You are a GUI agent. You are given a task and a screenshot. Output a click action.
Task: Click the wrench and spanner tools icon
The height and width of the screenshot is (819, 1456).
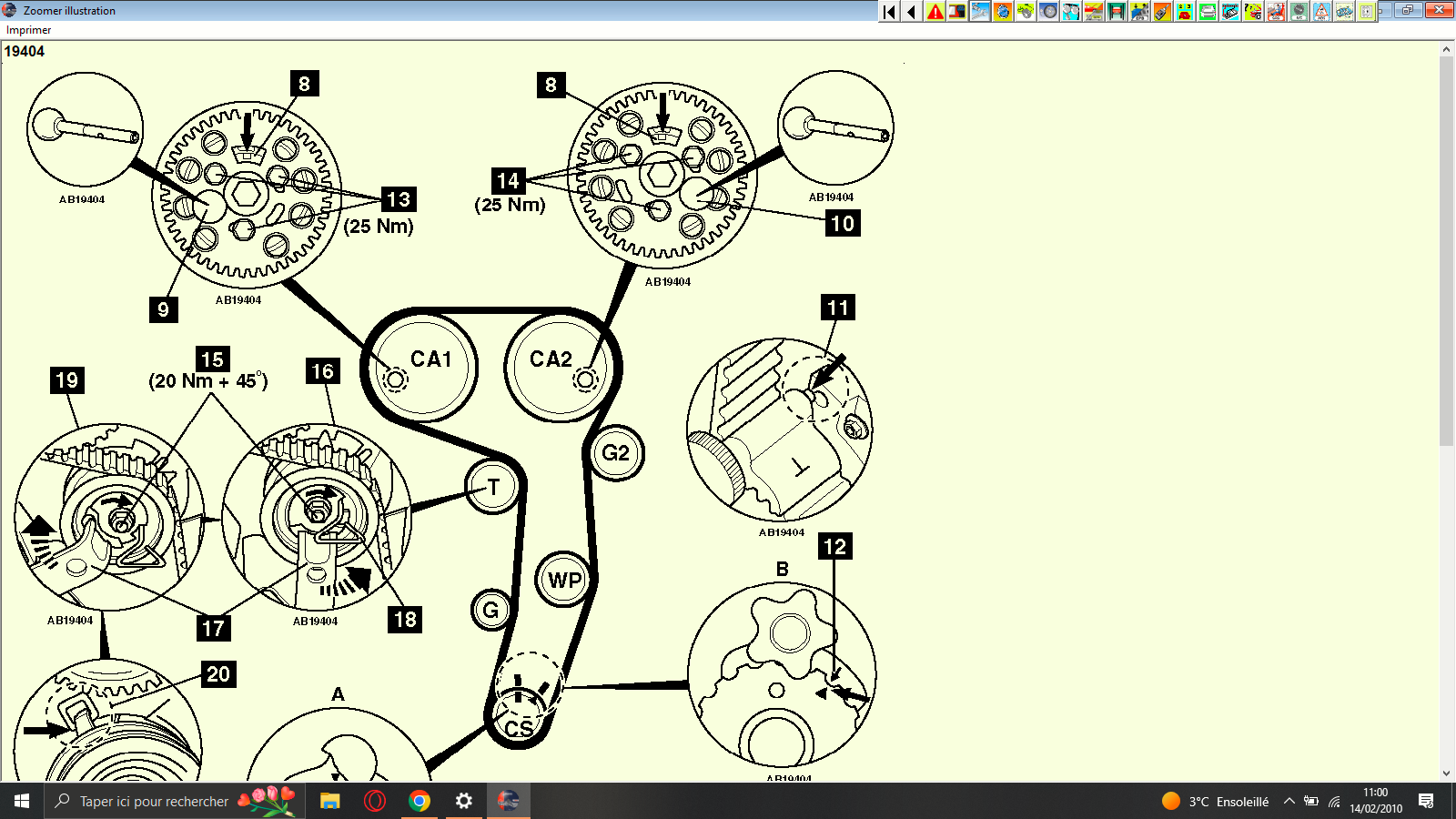[x=980, y=12]
